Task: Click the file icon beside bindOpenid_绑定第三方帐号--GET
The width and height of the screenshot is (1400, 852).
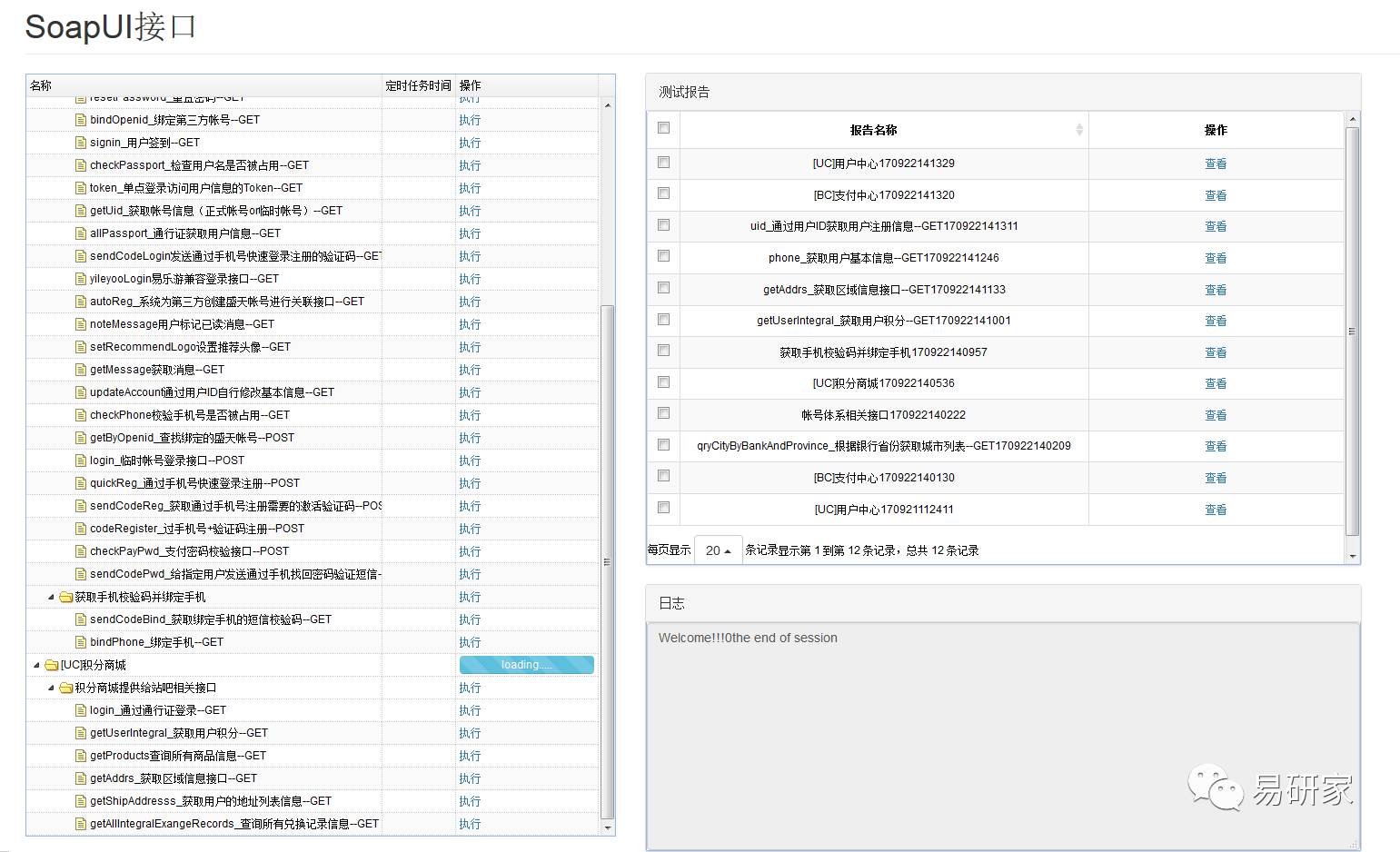Action: [81, 120]
